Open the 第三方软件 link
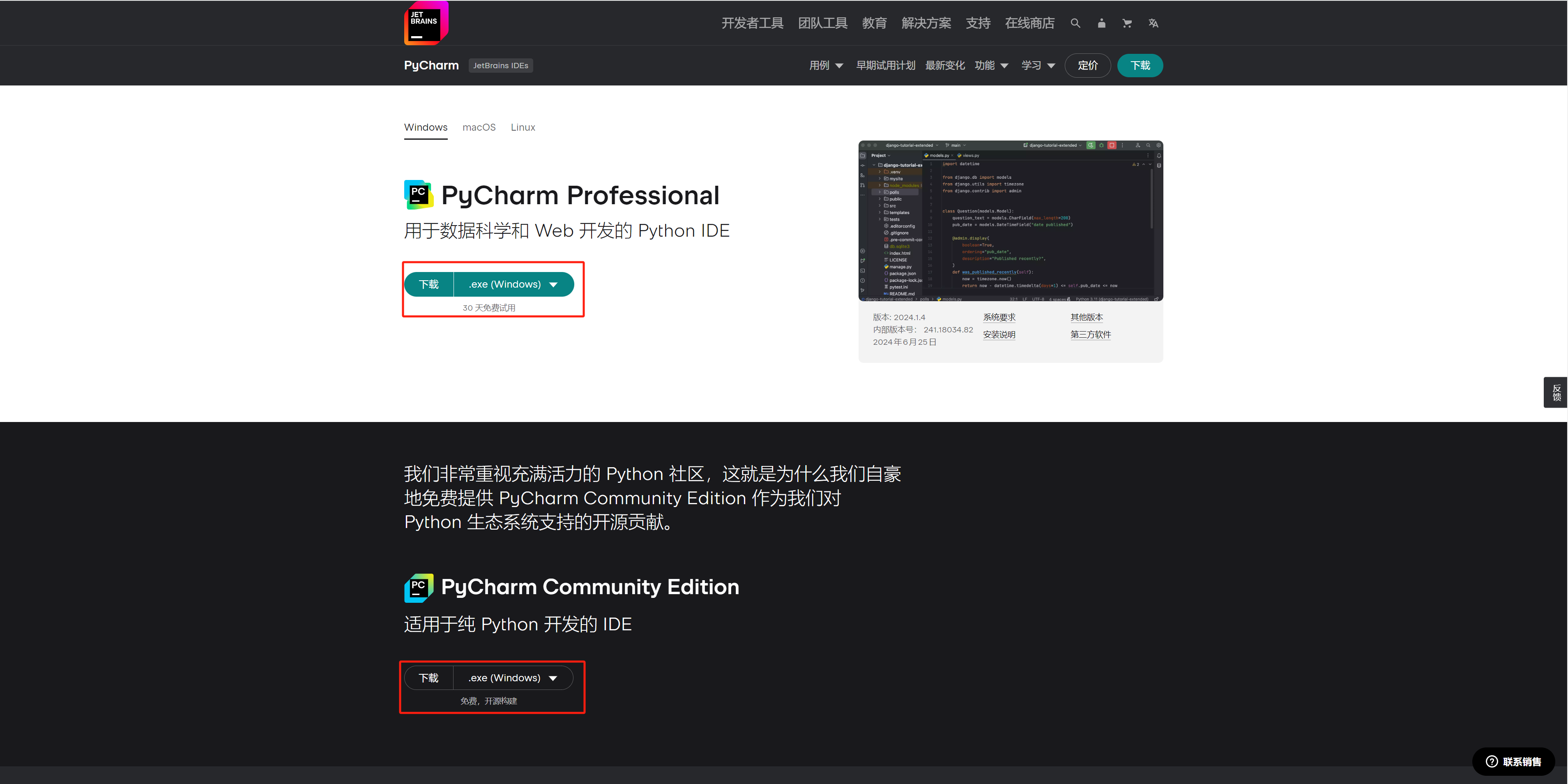Viewport: 1568px width, 784px height. 1090,335
